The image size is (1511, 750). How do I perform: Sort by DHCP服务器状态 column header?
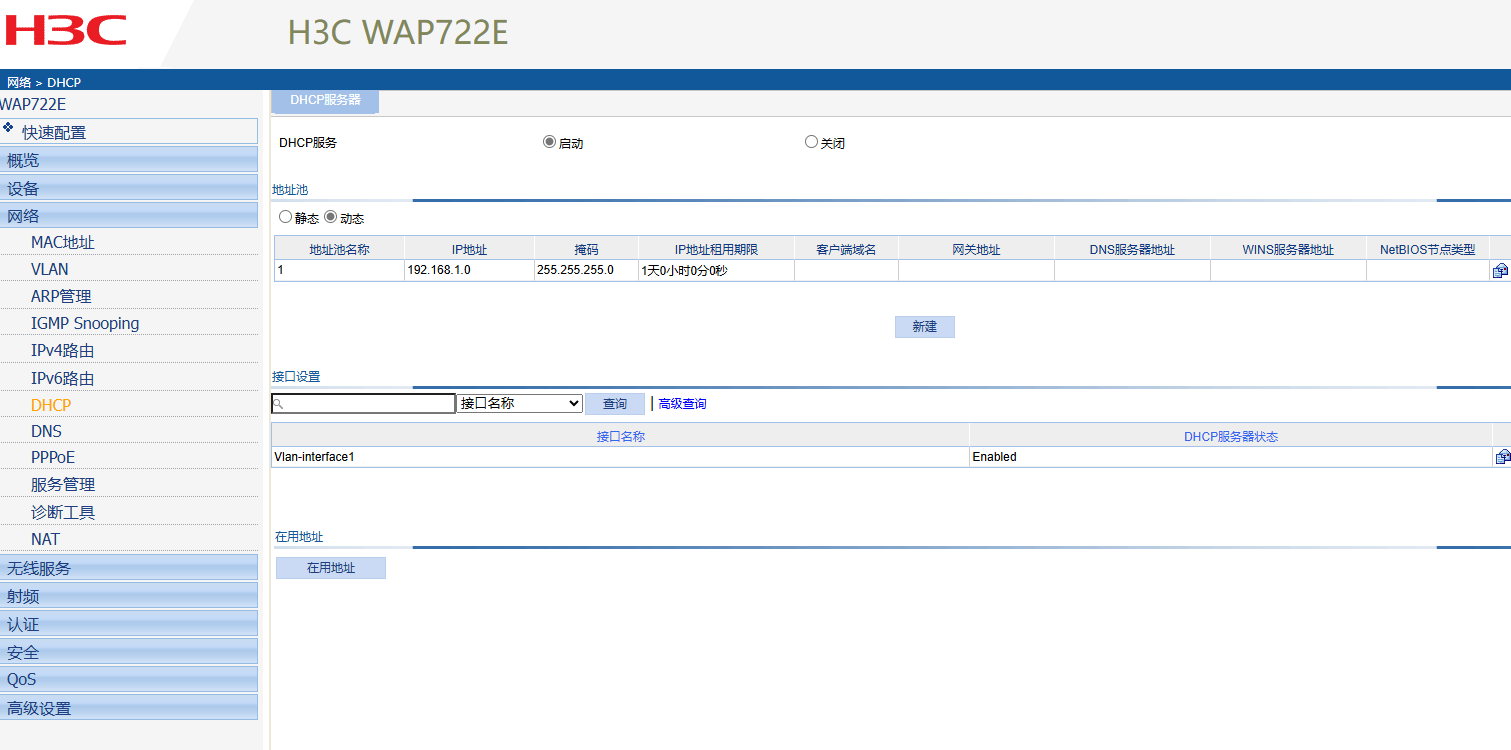point(1231,436)
